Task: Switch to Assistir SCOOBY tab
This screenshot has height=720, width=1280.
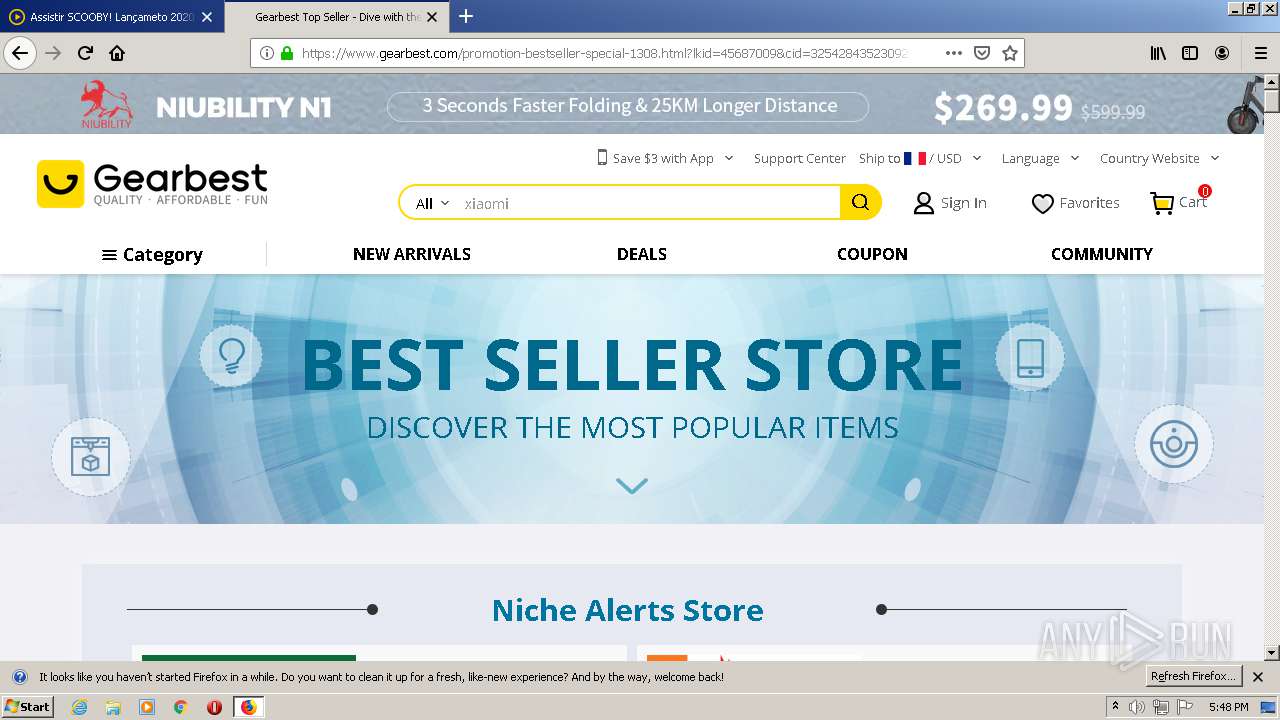Action: pyautogui.click(x=111, y=17)
